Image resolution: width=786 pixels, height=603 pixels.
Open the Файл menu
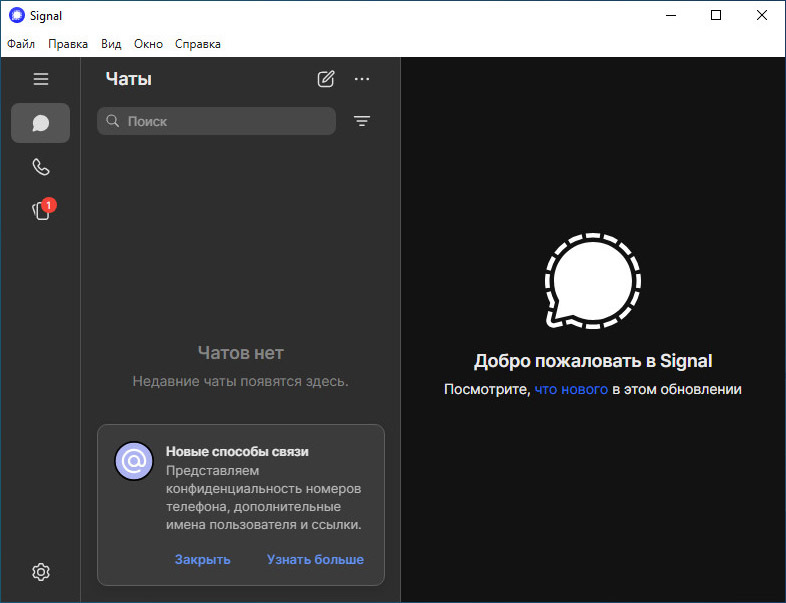coord(21,44)
